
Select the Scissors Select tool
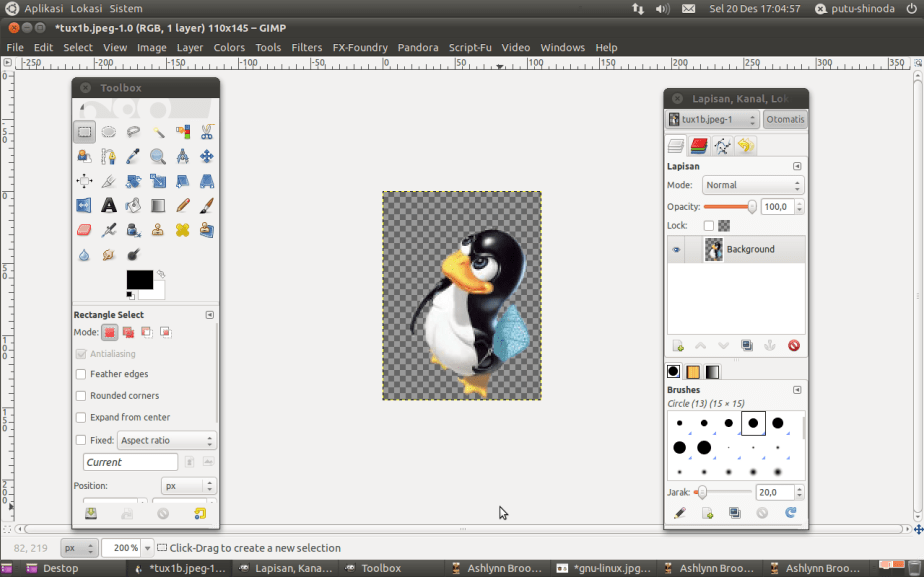click(207, 132)
